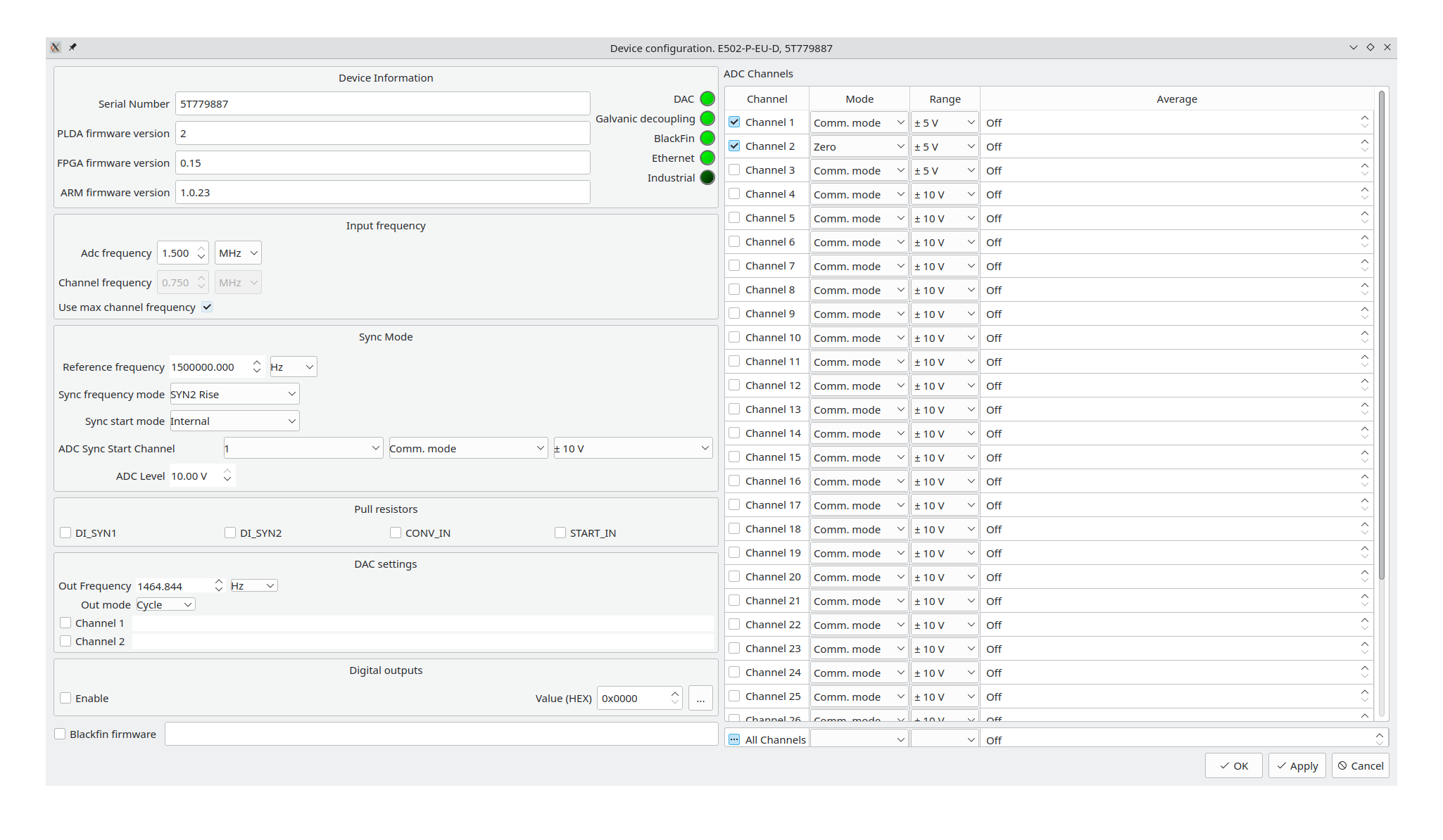This screenshot has width=1443, height=840.
Task: Toggle the All Channels tri-state checkbox
Action: coord(734,739)
